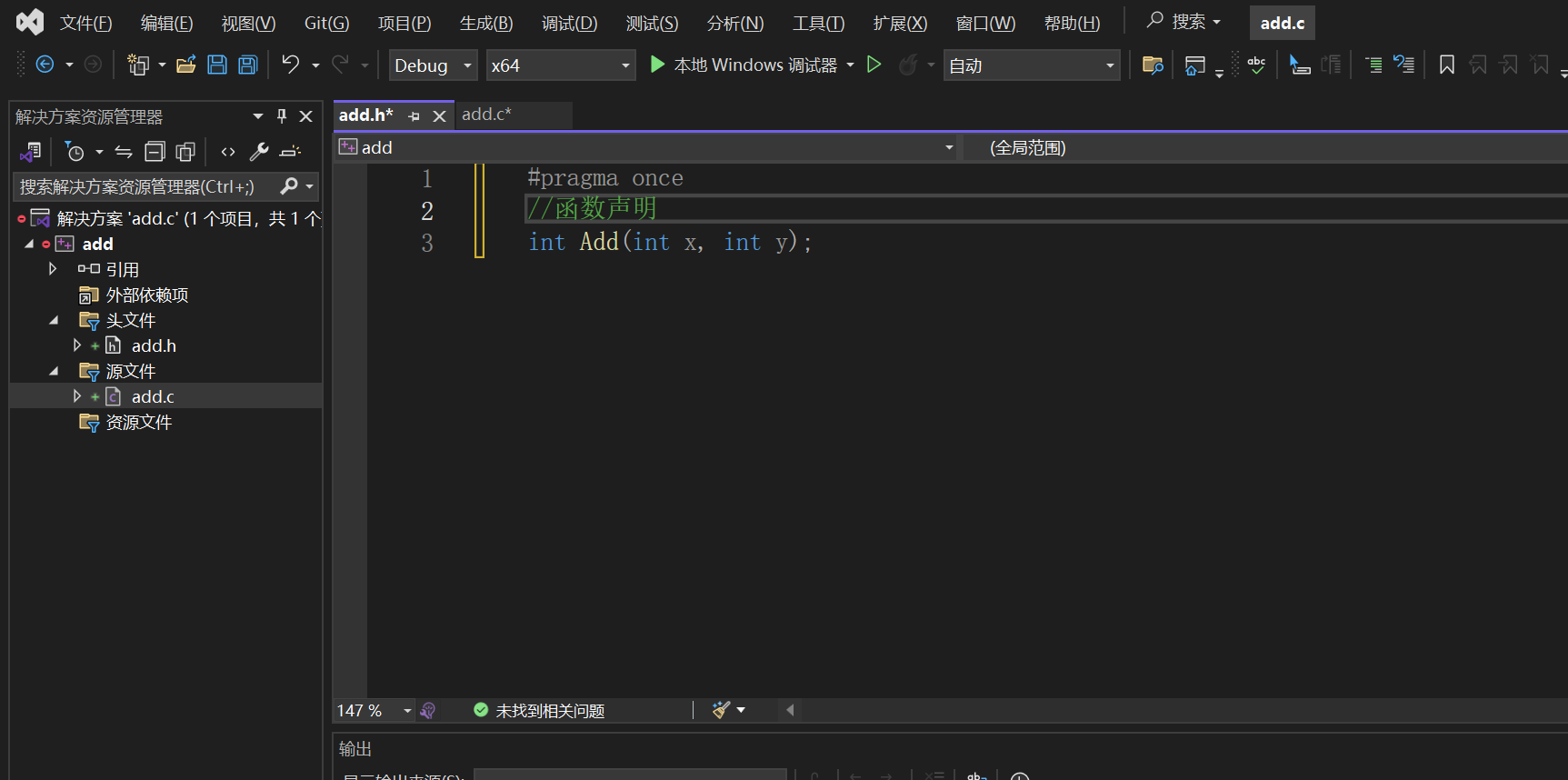Expand the add.c file node

[x=77, y=396]
